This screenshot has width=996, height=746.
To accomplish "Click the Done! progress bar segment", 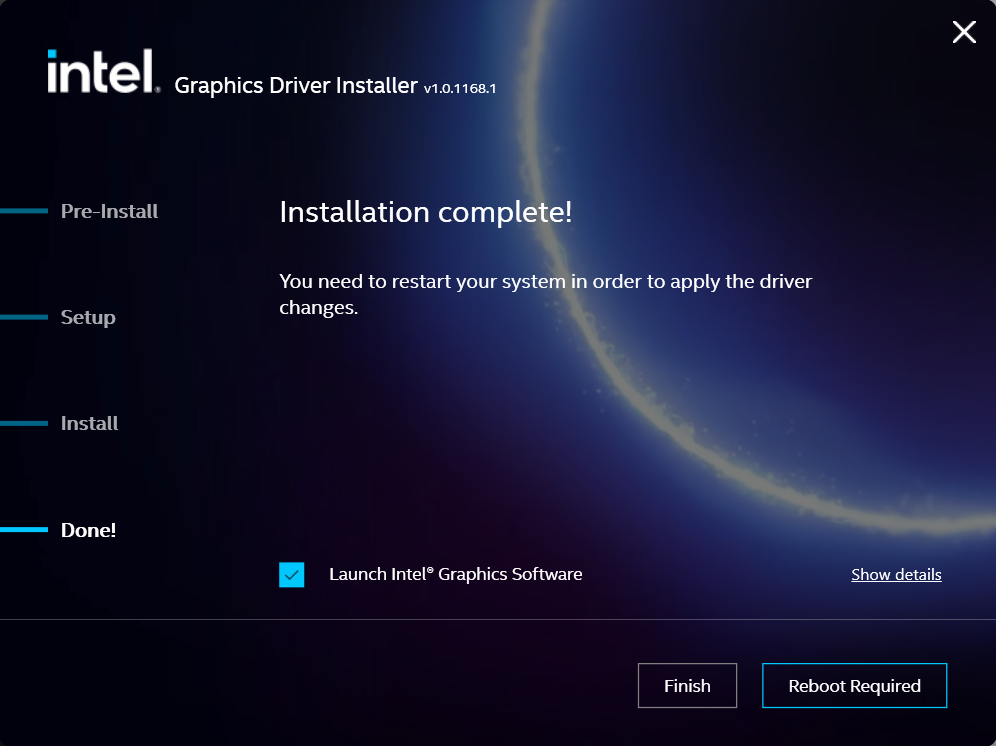I will click(25, 530).
